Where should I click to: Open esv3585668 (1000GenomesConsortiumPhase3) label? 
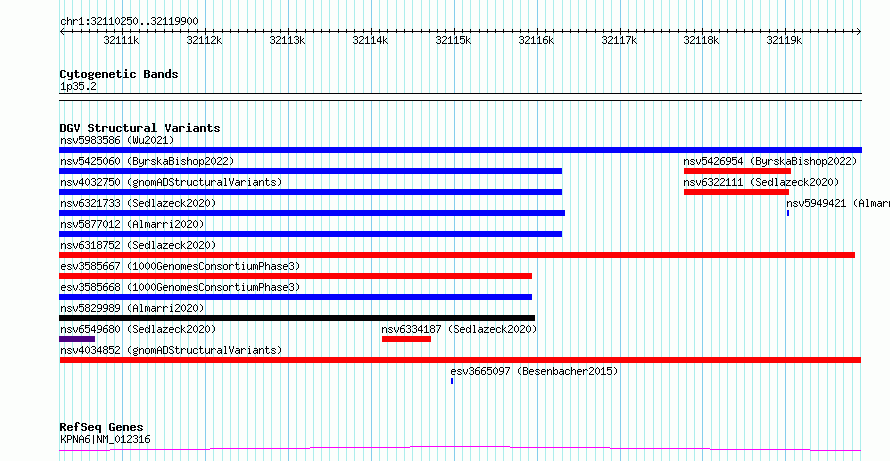pos(180,287)
